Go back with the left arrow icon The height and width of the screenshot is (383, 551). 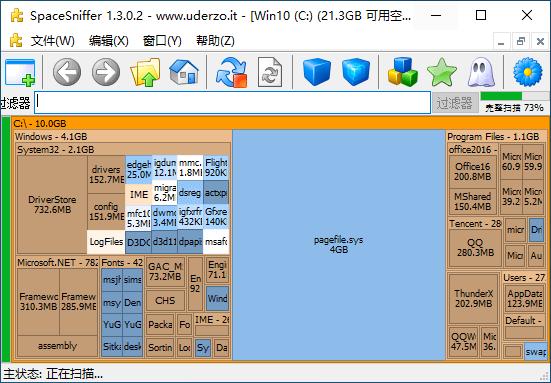(67, 72)
